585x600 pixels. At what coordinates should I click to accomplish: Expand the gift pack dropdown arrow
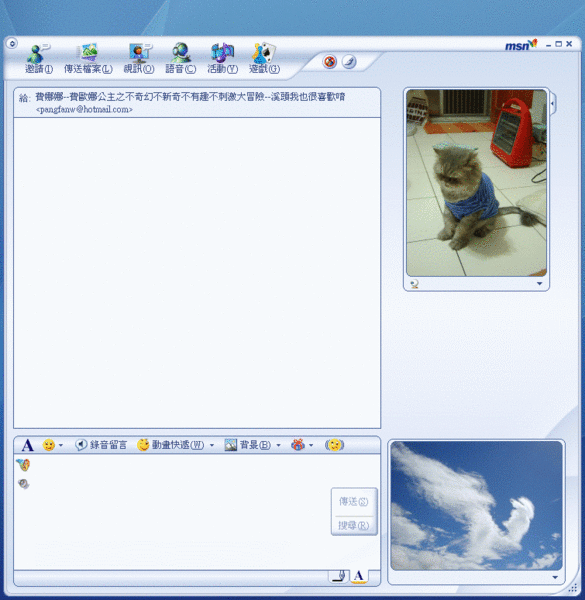(x=311, y=445)
